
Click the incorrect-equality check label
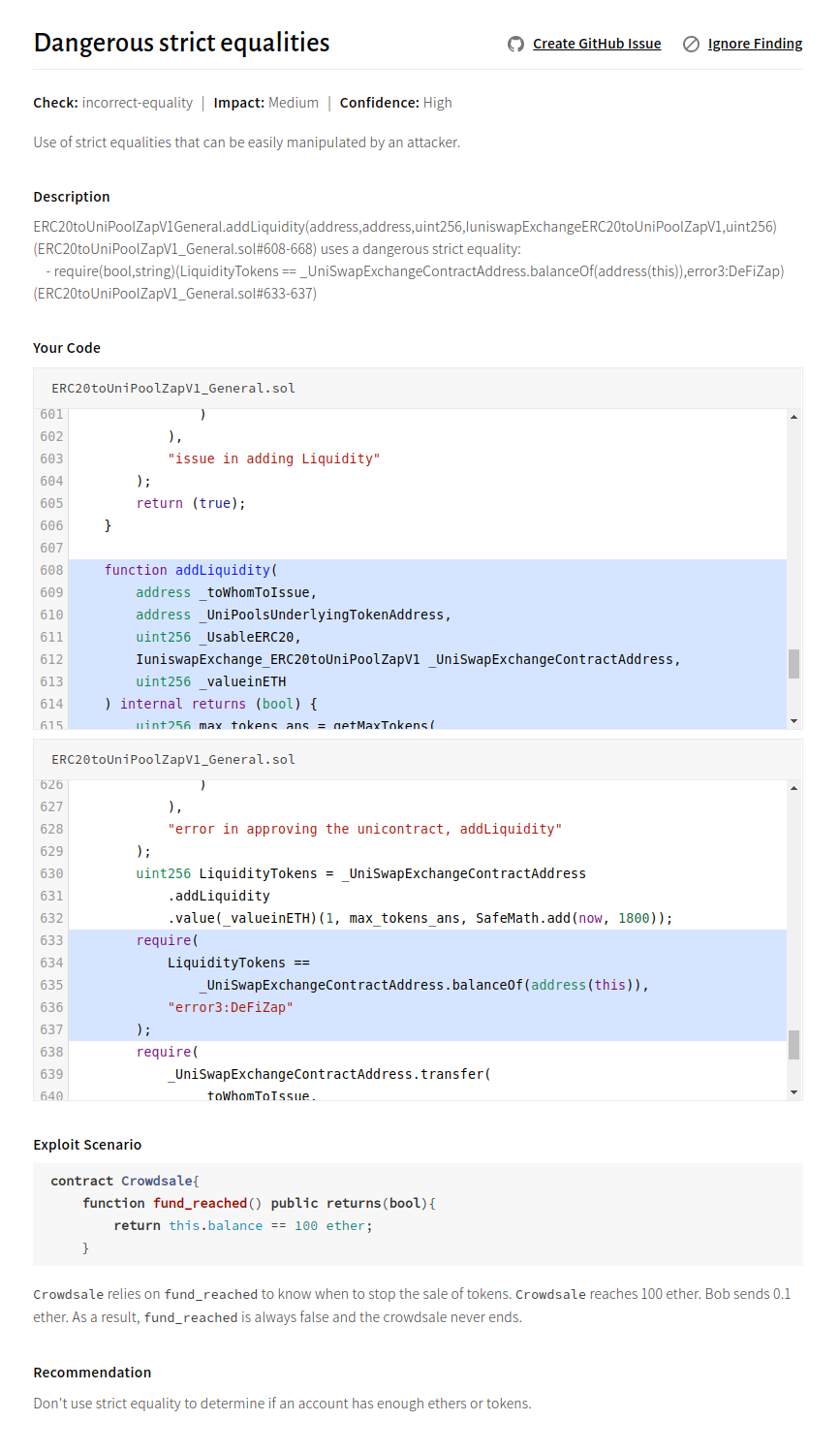coord(137,103)
